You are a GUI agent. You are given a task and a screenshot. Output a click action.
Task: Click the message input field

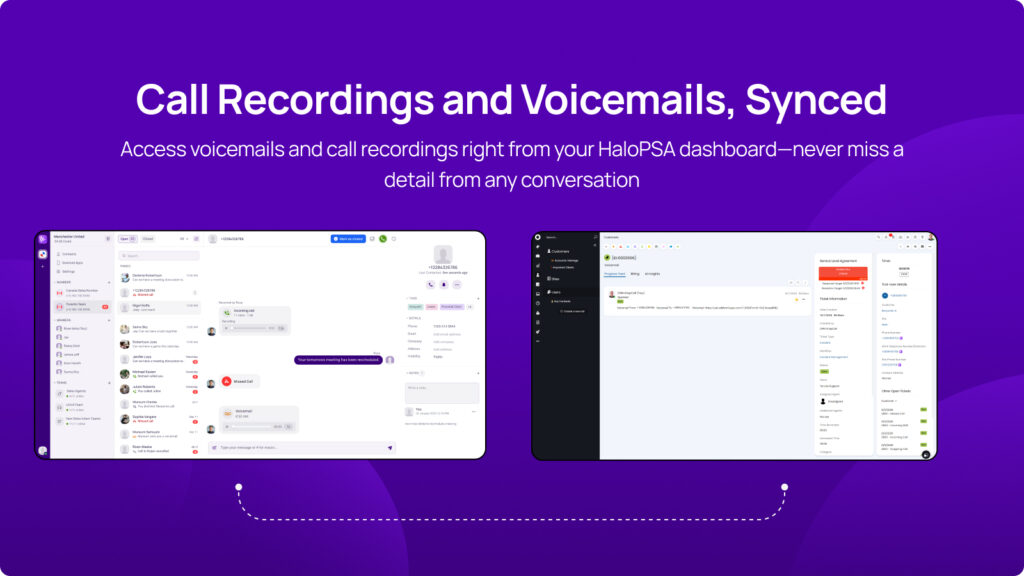[x=300, y=448]
